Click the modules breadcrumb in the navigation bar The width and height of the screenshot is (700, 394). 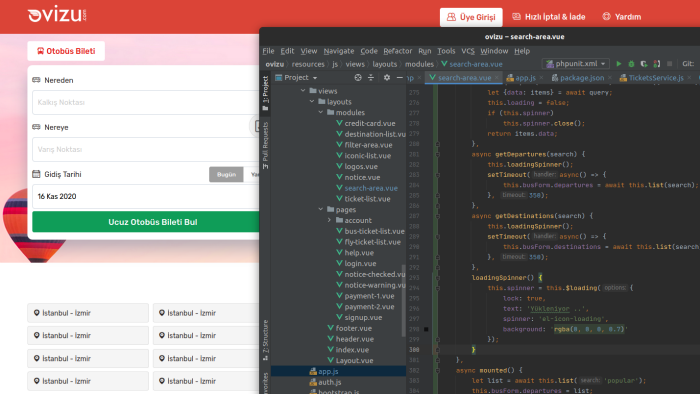pyautogui.click(x=419, y=64)
